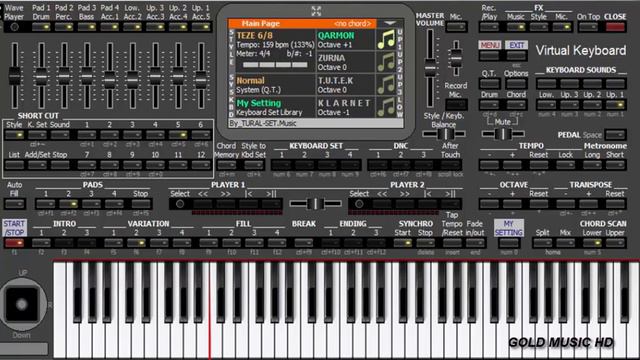This screenshot has height=360, width=640.
Task: Toggle Pad 1 Drum mute button
Action: click(x=41, y=27)
